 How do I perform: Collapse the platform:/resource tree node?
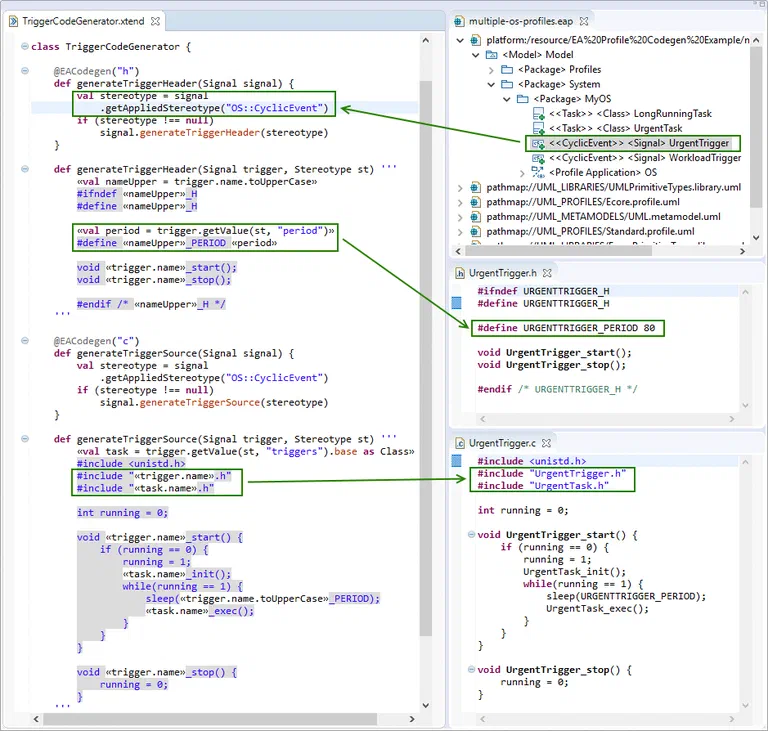pyautogui.click(x=460, y=40)
